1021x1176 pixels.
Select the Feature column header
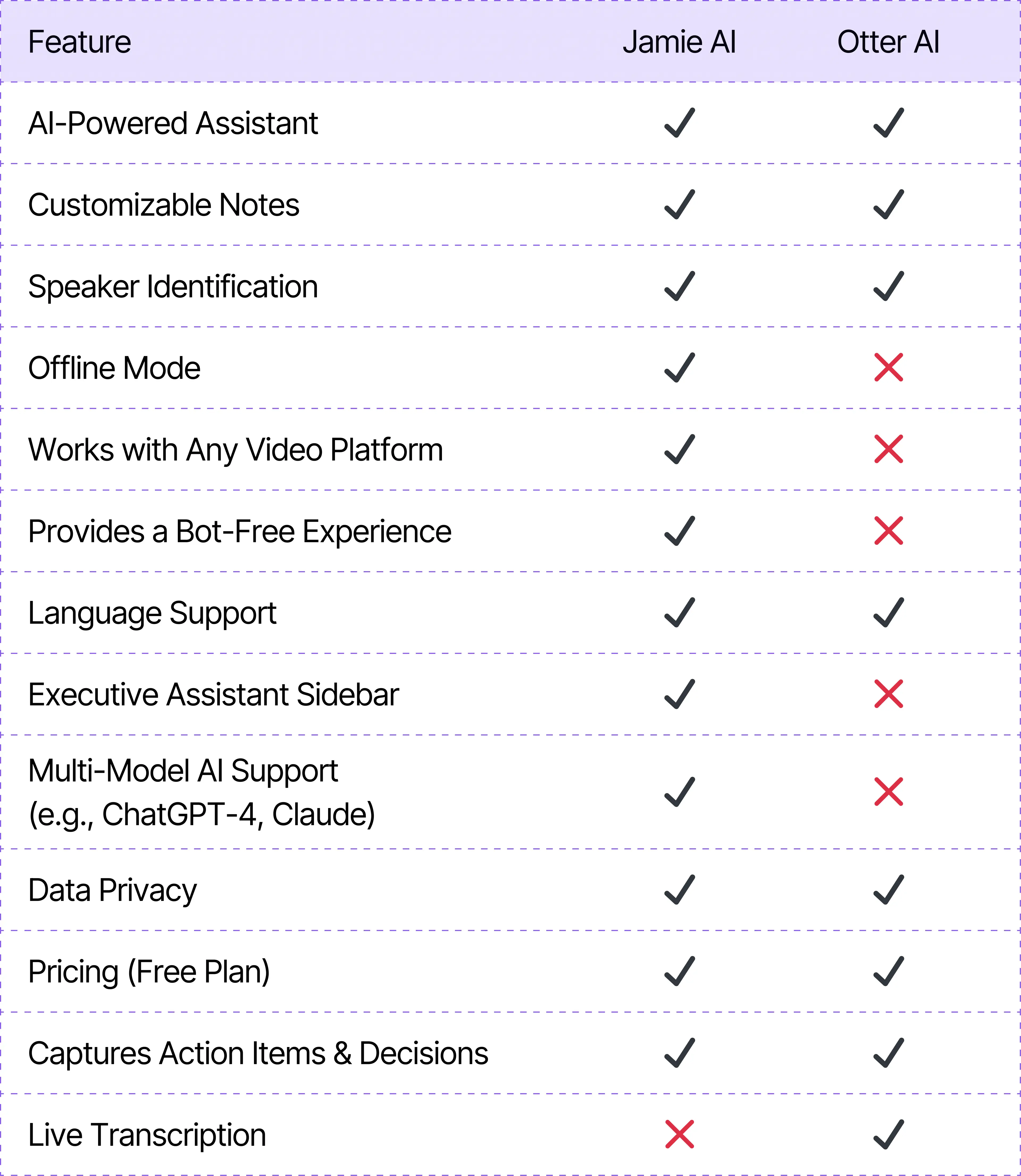click(x=80, y=41)
